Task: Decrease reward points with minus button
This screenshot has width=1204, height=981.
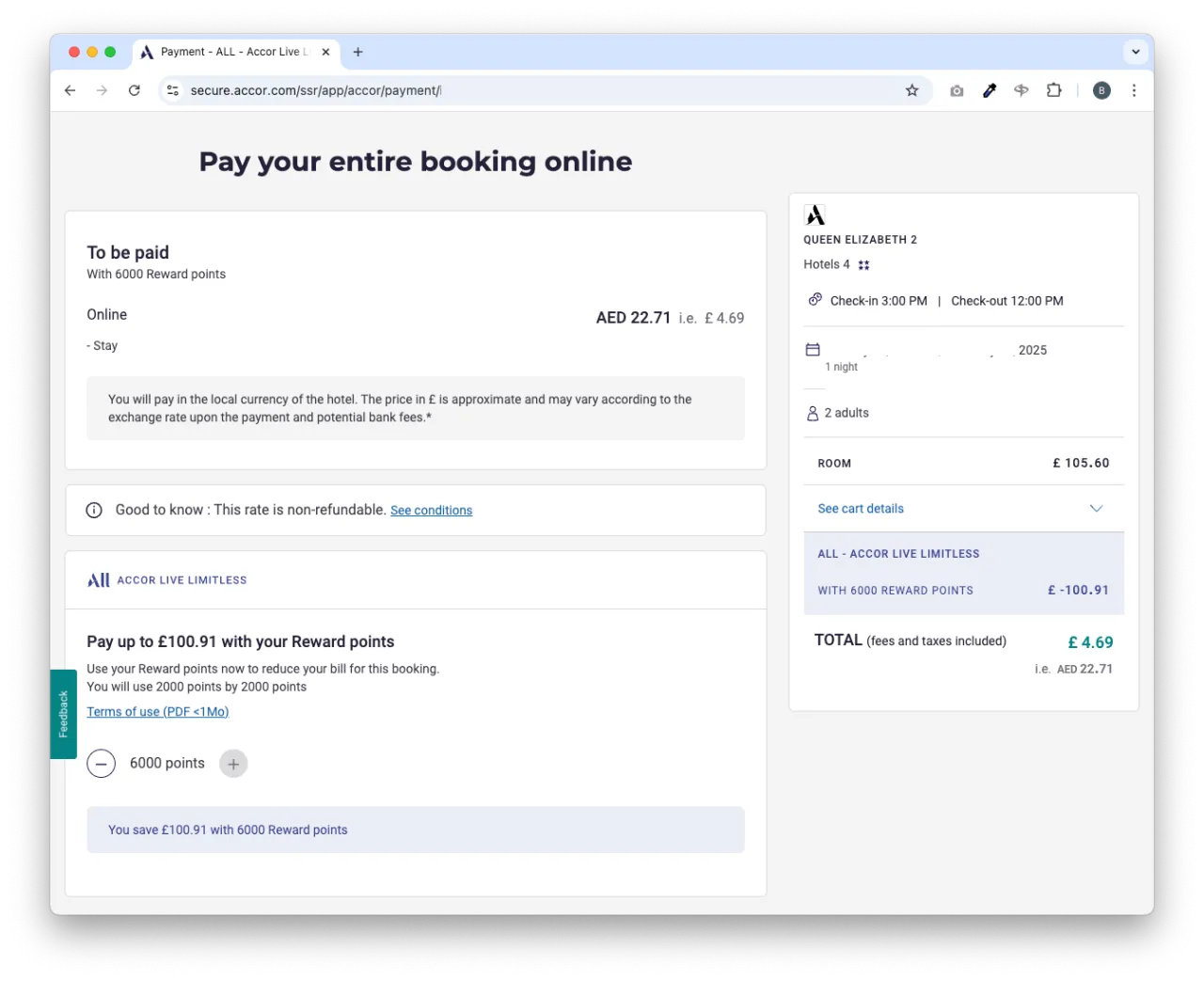Action: tap(102, 763)
